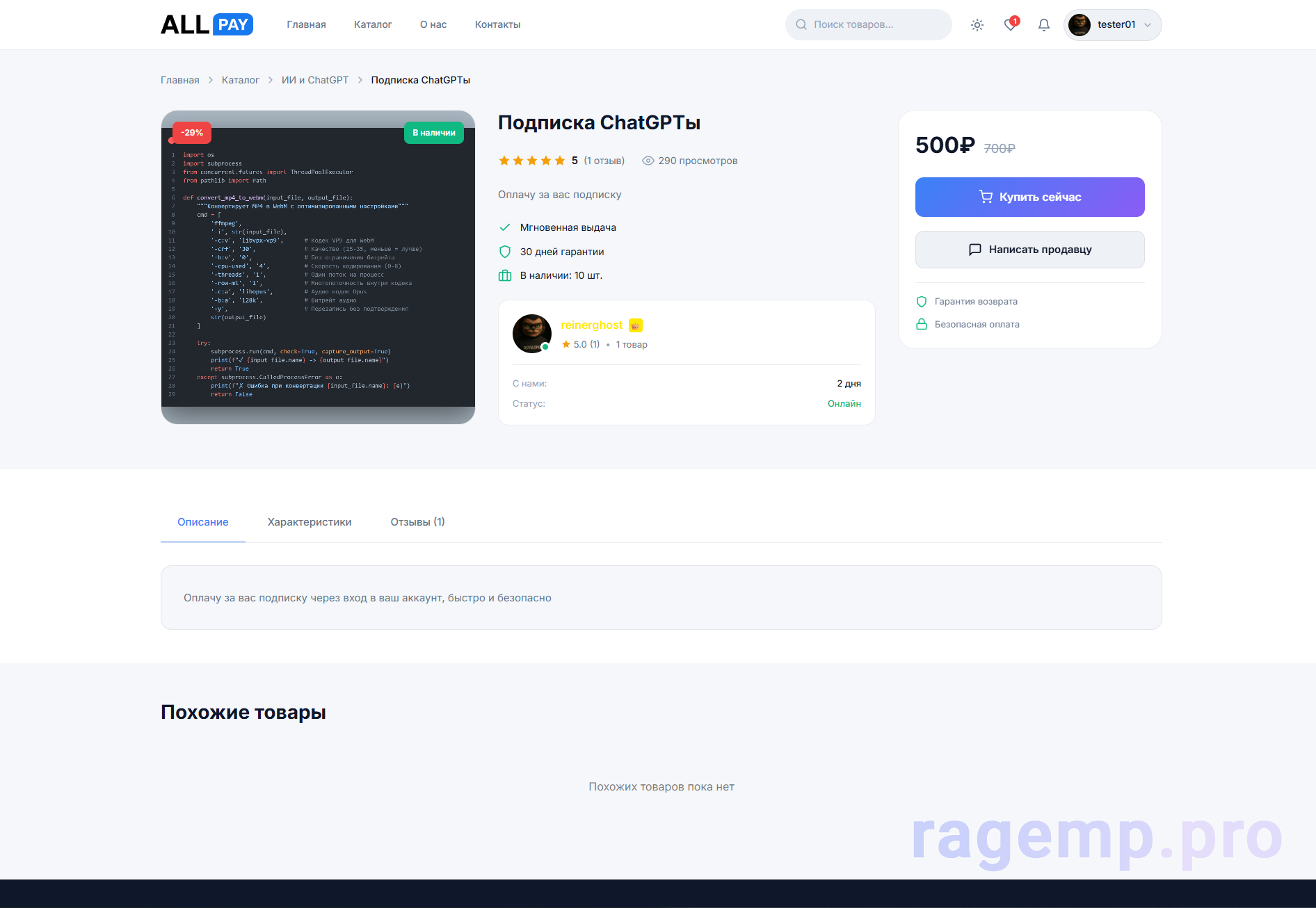Open the Отзывы (1) tab
This screenshot has height=908, width=1316.
[x=417, y=522]
